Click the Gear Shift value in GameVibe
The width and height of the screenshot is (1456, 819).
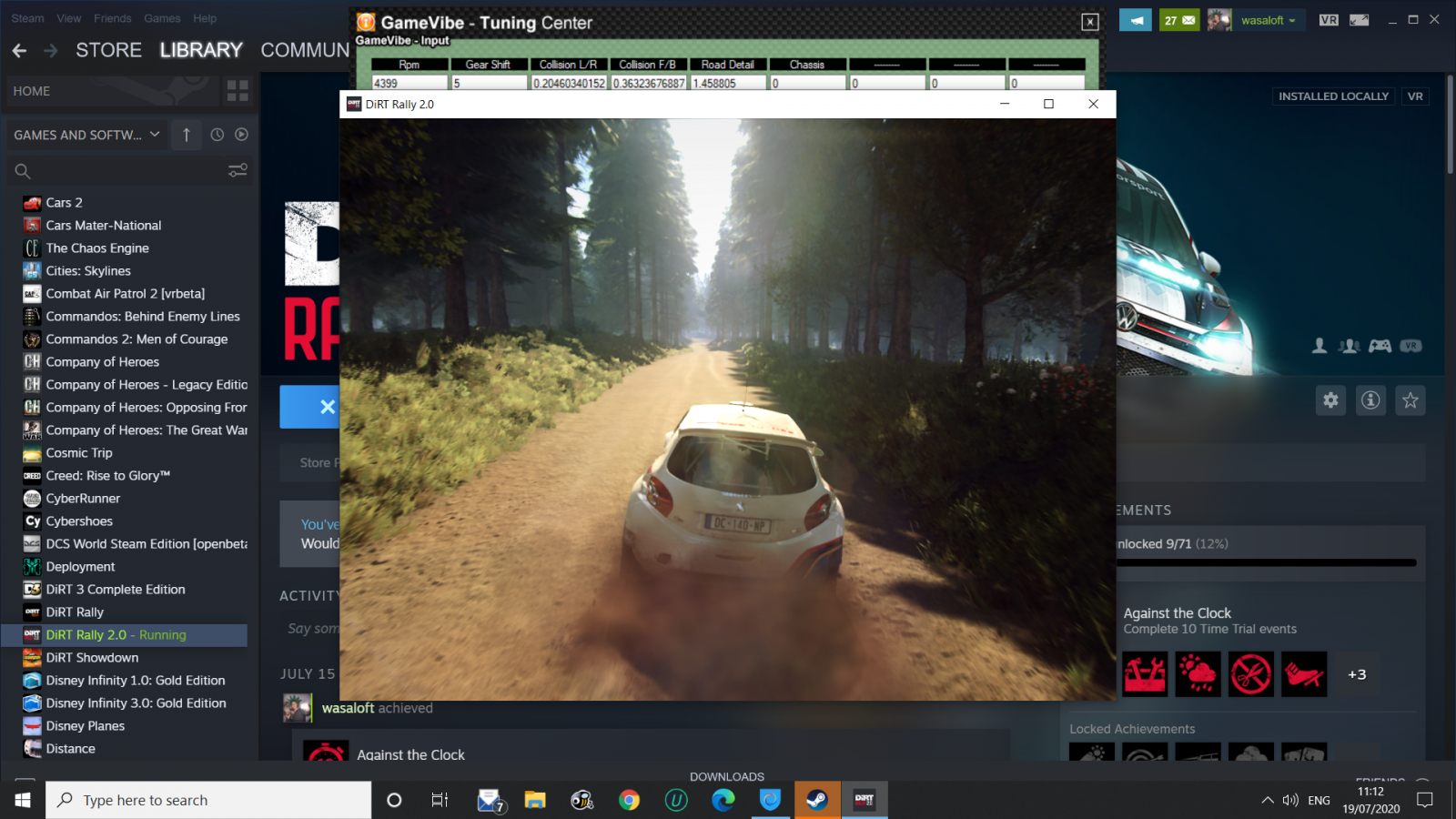[490, 83]
